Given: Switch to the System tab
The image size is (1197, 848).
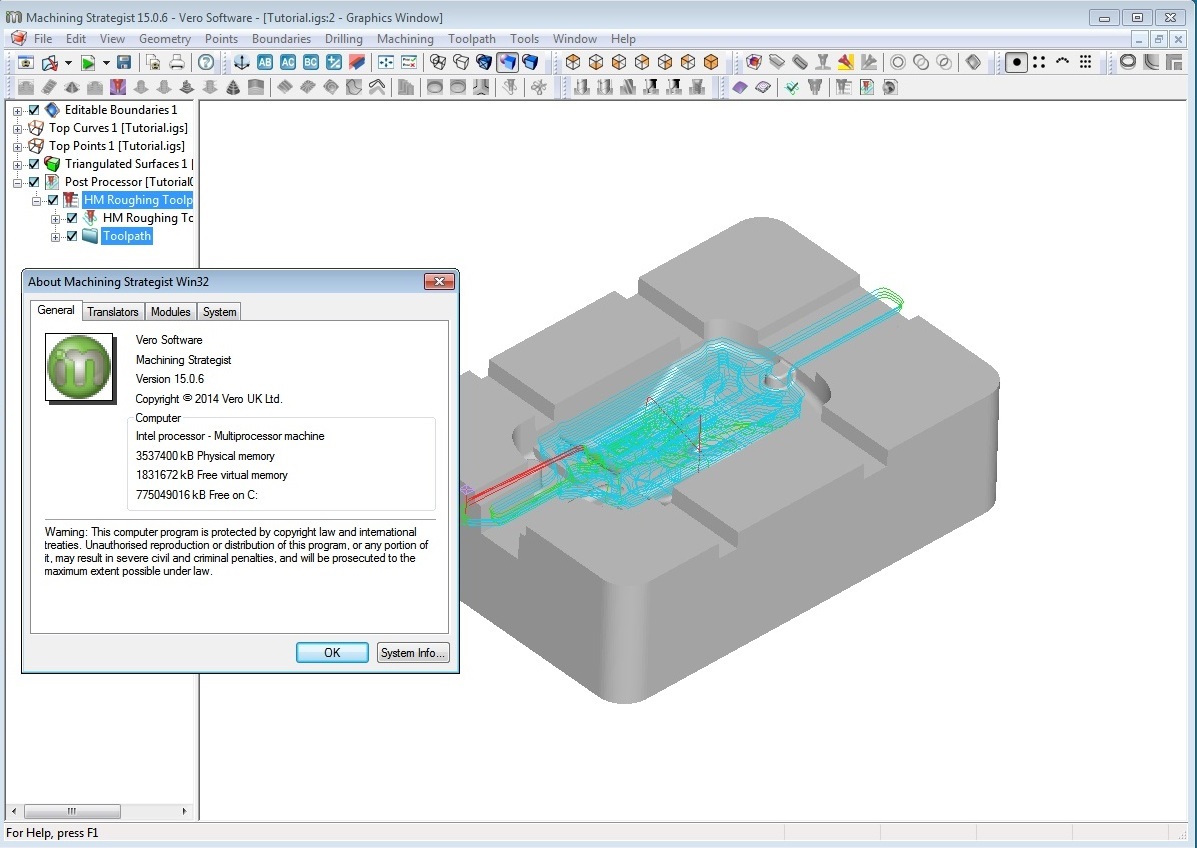Looking at the screenshot, I should click(x=219, y=311).
